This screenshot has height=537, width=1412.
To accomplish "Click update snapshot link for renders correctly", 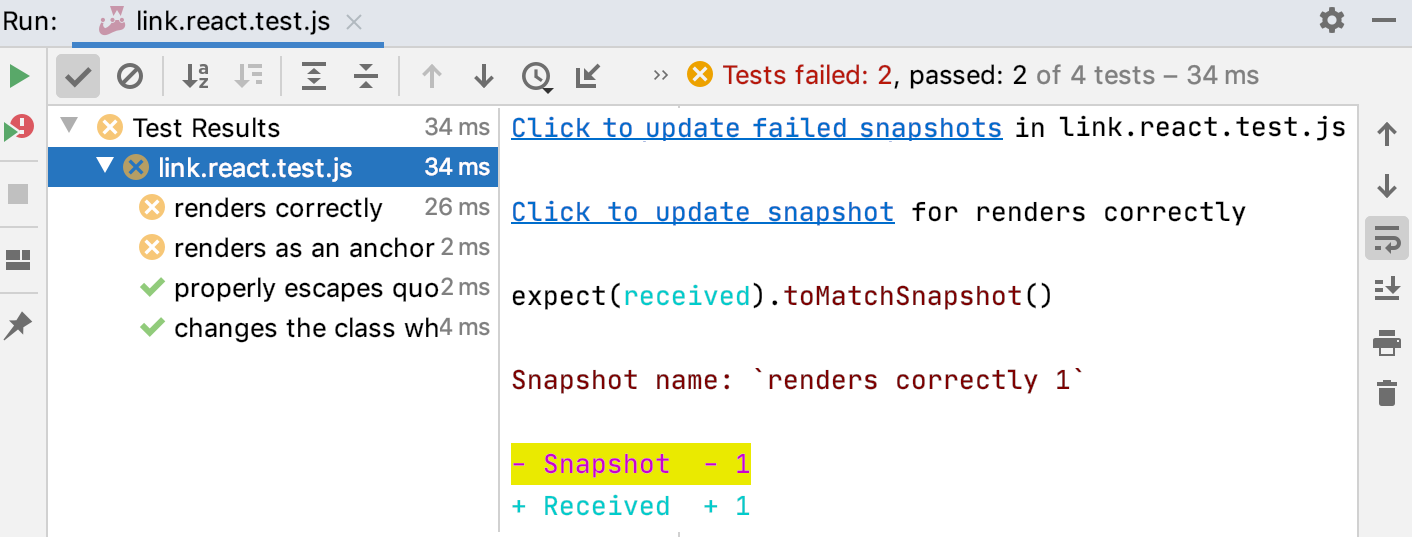I will [702, 212].
